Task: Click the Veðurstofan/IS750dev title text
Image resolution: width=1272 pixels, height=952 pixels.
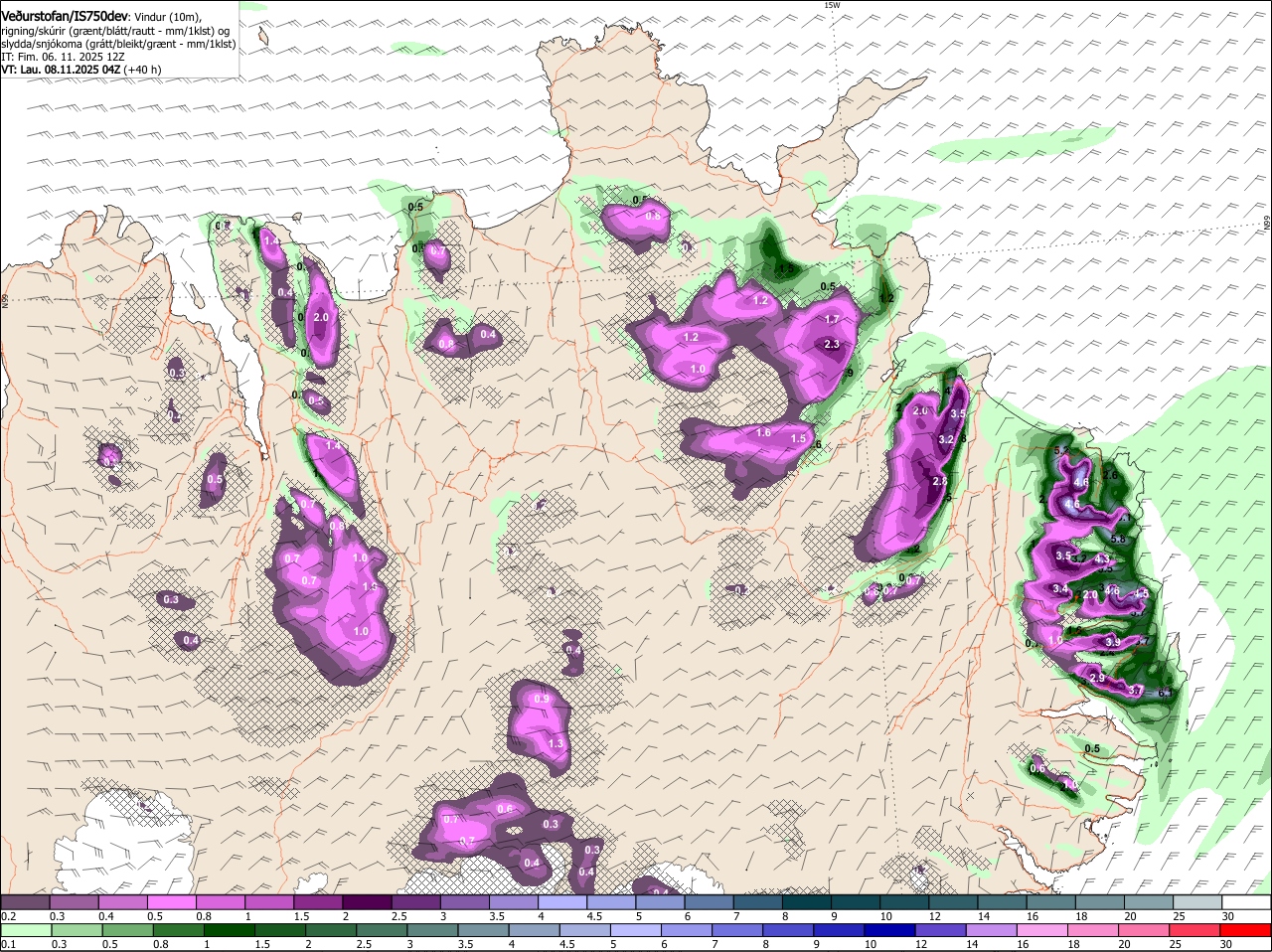Action: 65,17
